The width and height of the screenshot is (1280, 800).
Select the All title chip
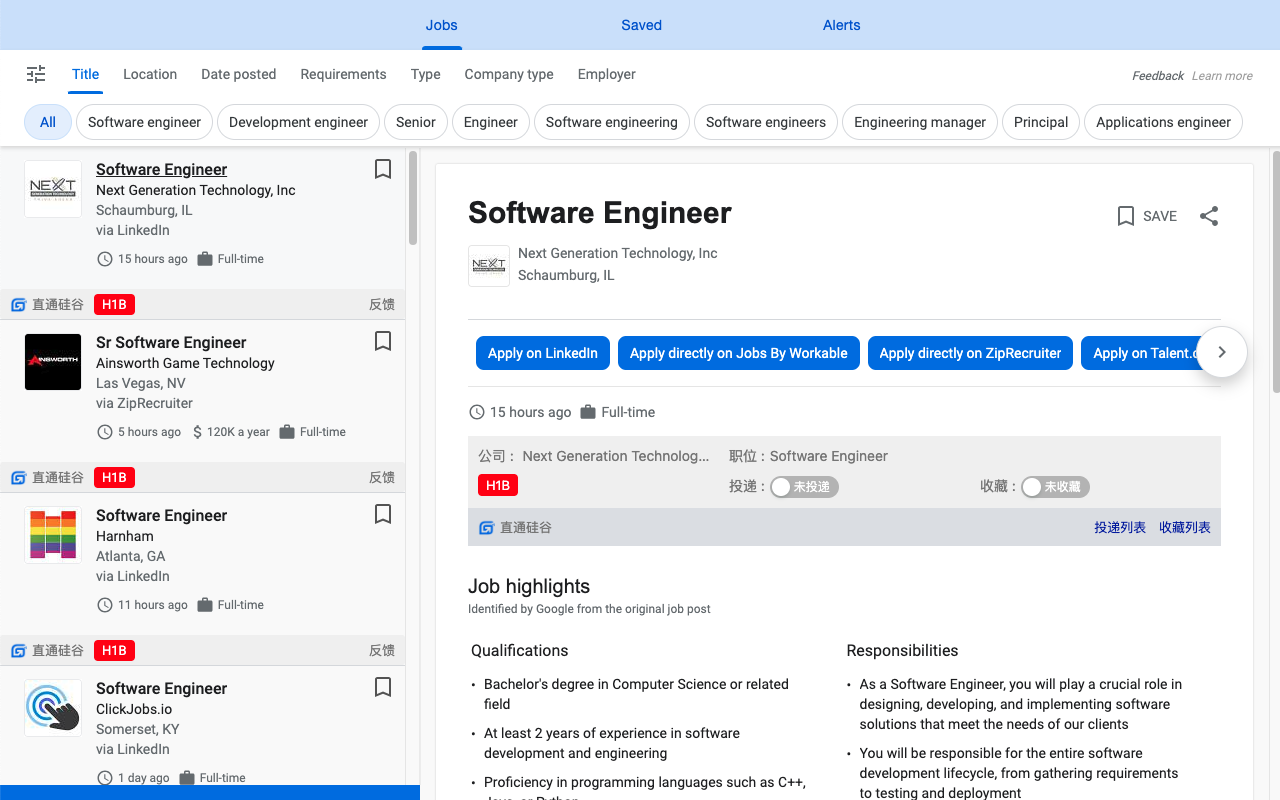(48, 122)
